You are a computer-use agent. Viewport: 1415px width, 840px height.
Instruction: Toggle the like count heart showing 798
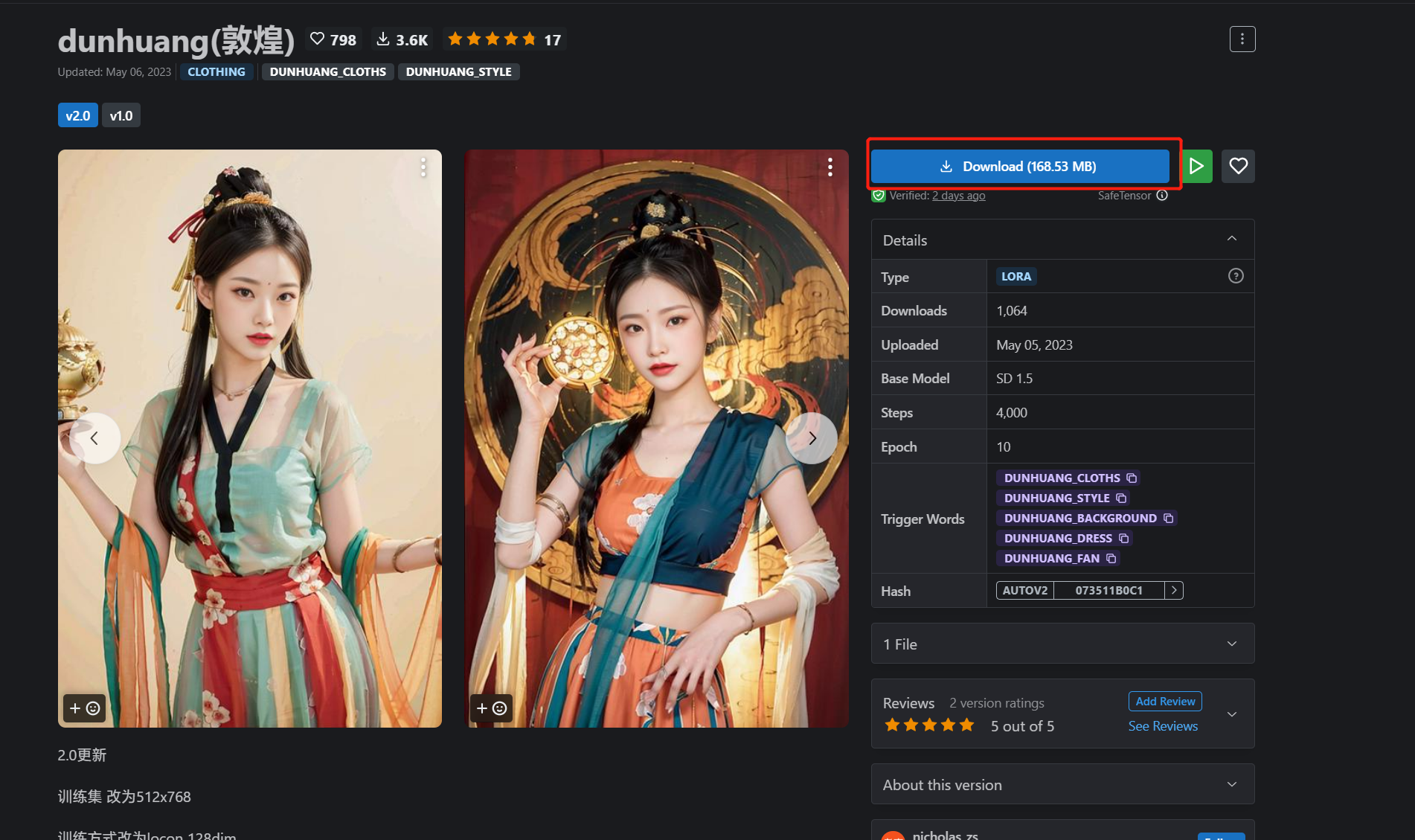click(333, 39)
